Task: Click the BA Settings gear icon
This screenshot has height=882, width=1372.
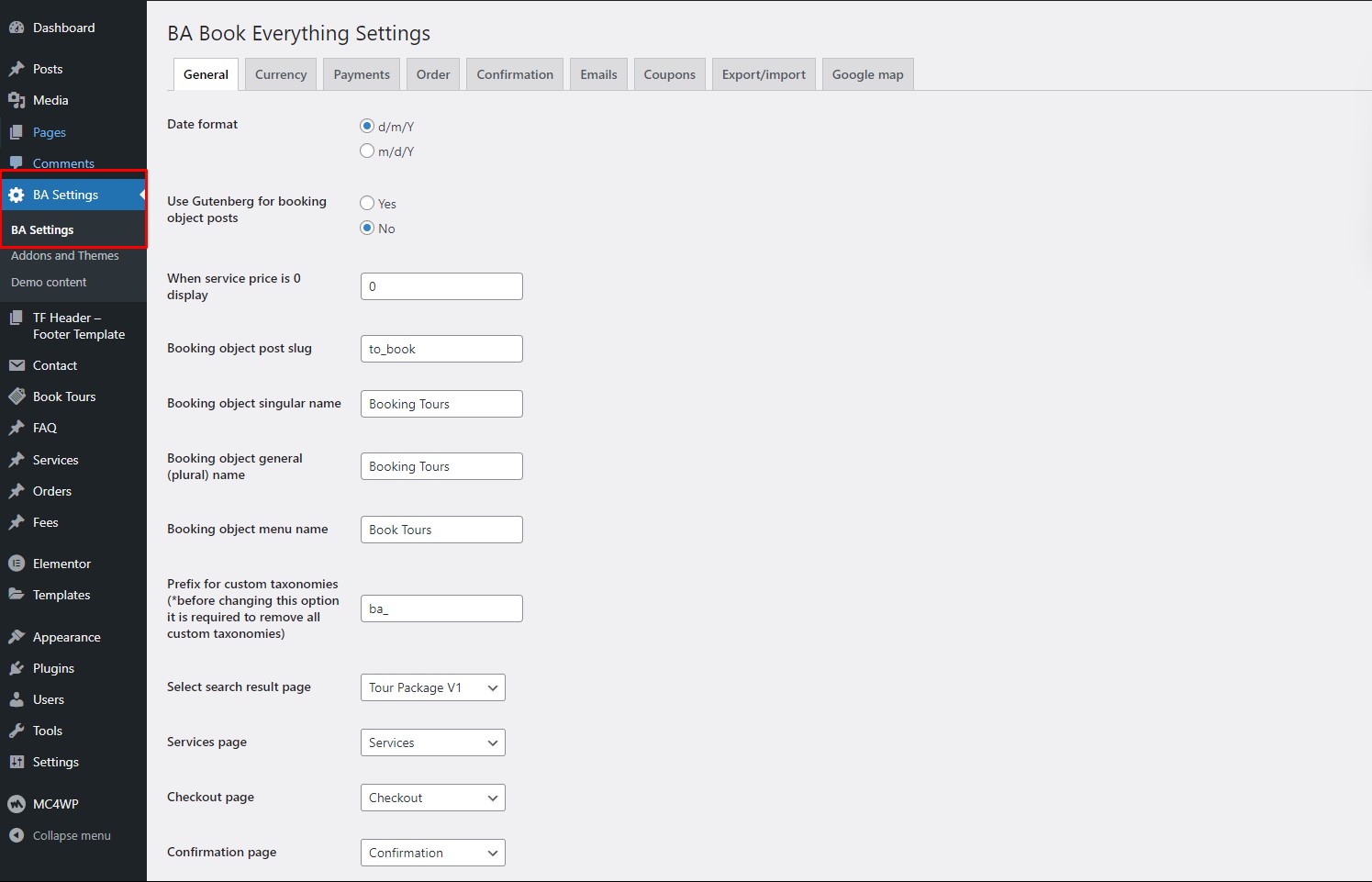Action: click(x=17, y=195)
